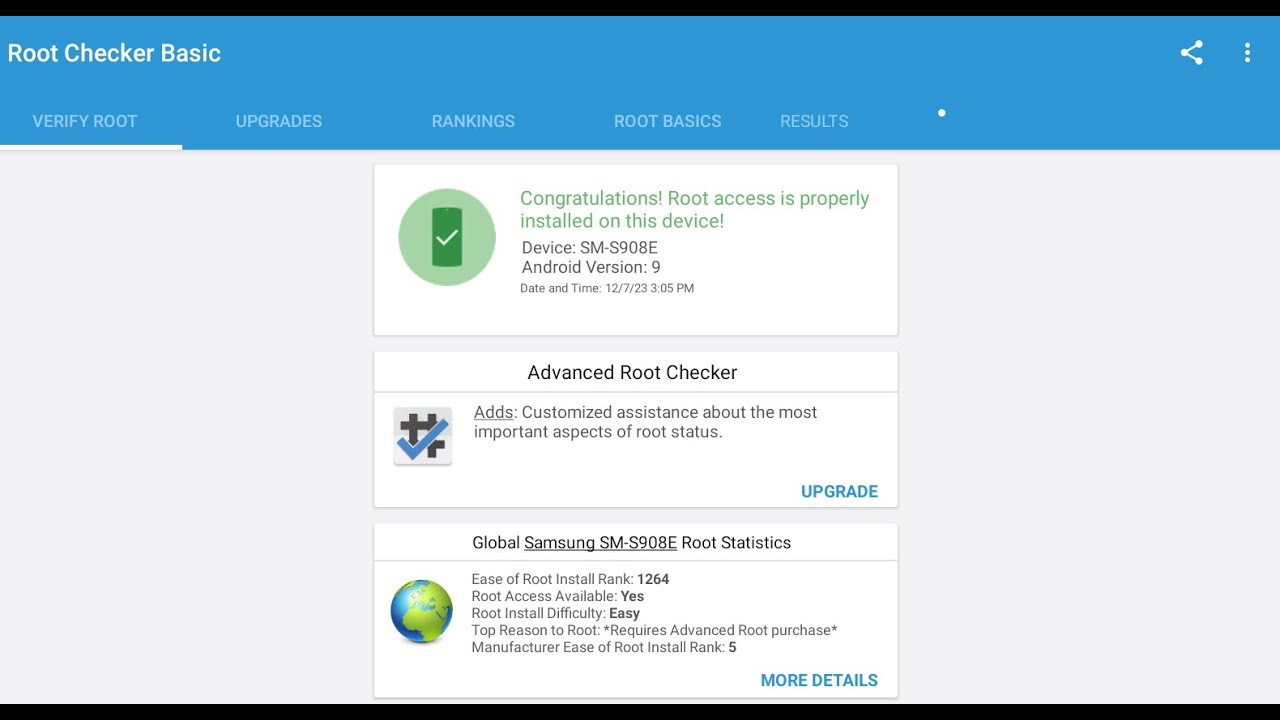The height and width of the screenshot is (720, 1280).
Task: Tap the globe icon in Root Statistics
Action: tap(421, 612)
